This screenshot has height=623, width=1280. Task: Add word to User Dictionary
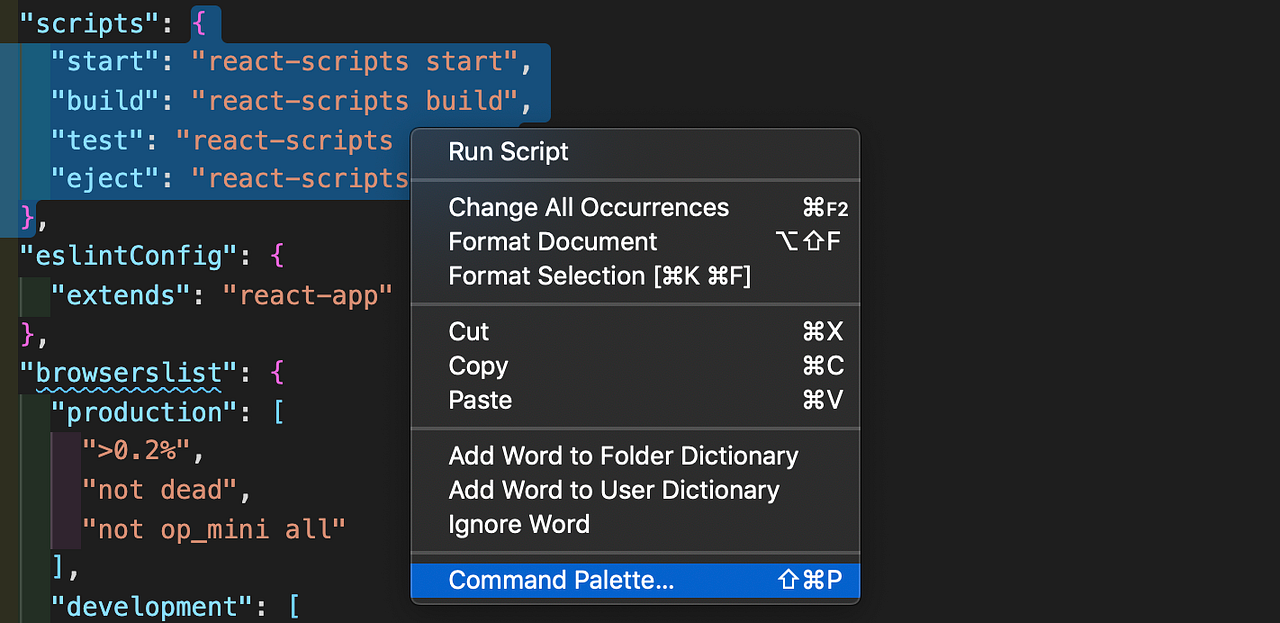[614, 490]
